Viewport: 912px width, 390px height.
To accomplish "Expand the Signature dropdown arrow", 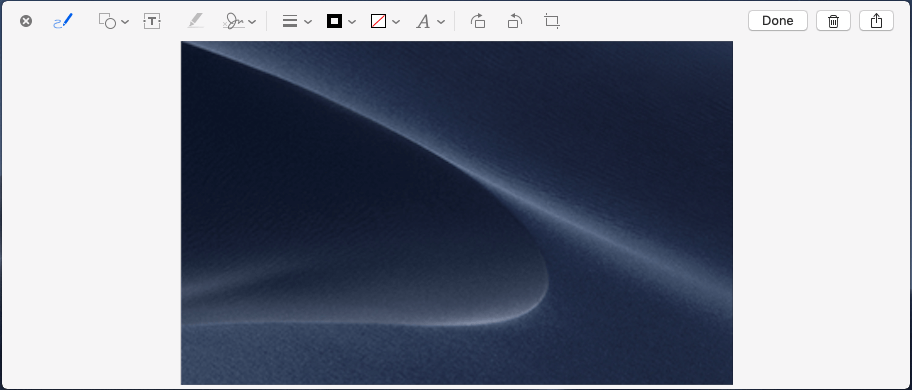I will 252,22.
